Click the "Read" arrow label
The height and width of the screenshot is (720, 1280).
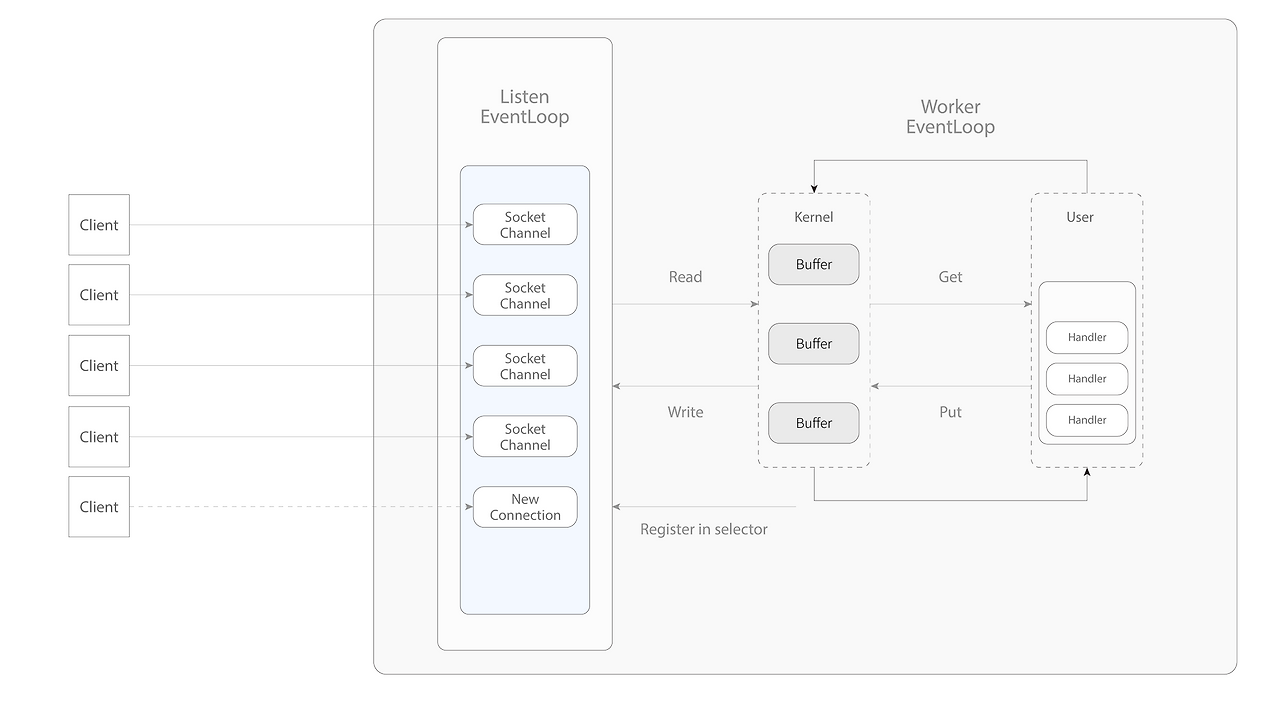click(685, 277)
